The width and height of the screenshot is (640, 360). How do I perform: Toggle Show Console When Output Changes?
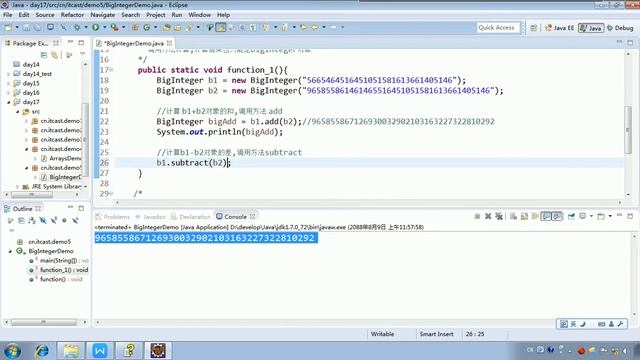546,216
